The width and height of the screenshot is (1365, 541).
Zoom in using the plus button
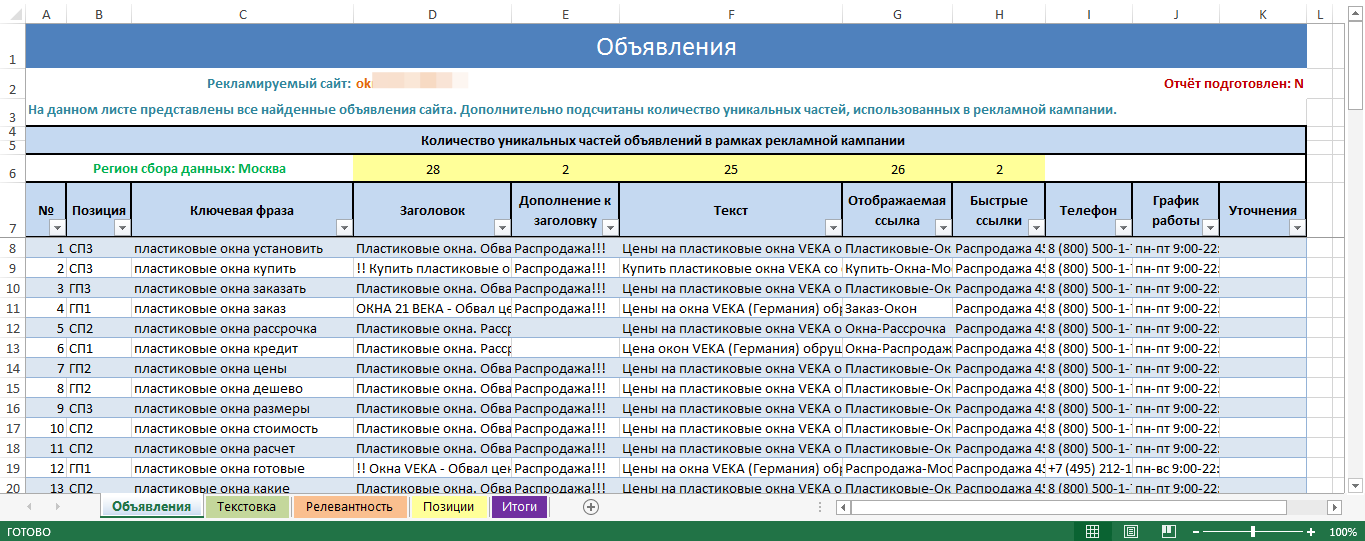click(x=1311, y=531)
